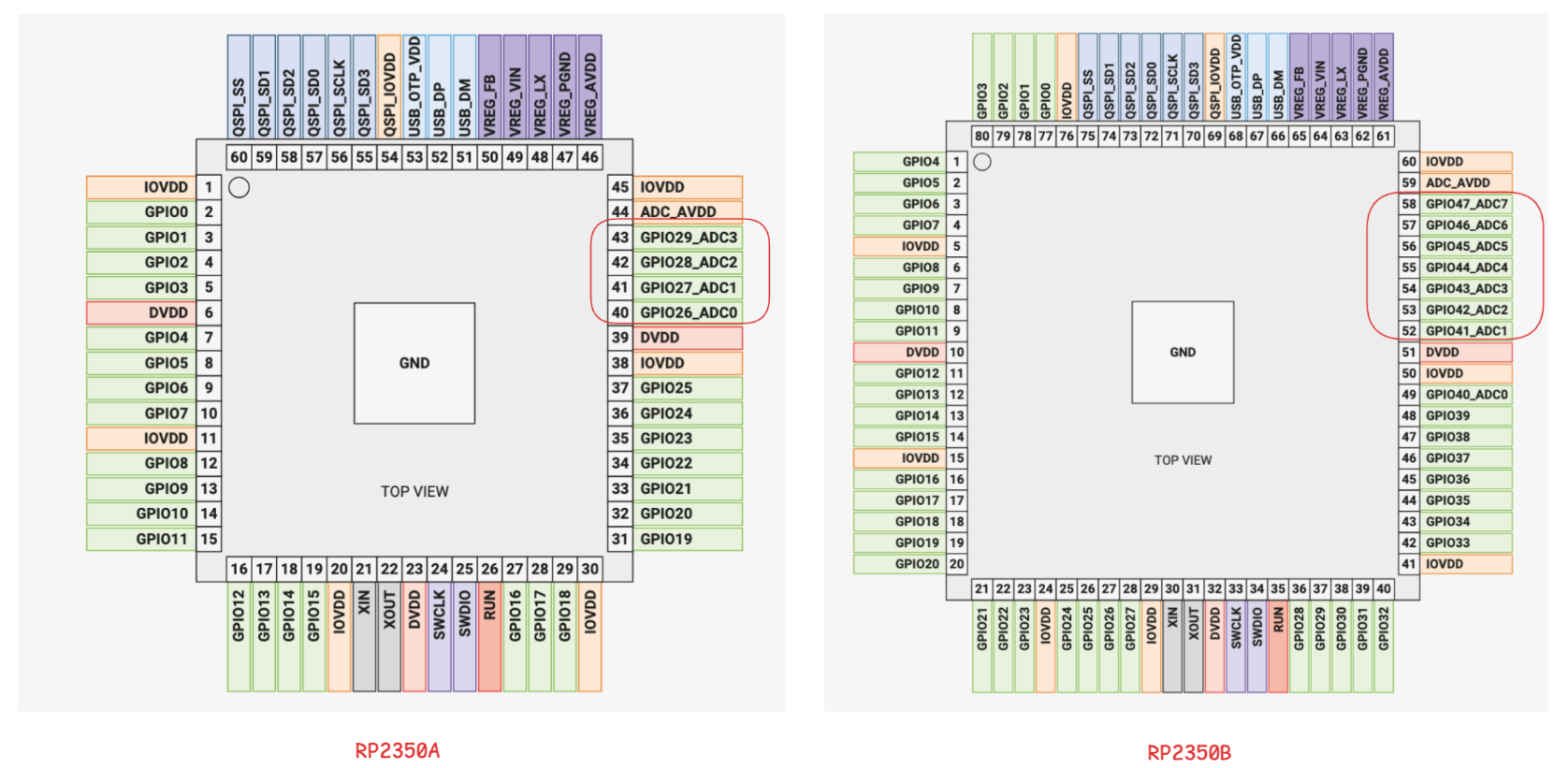Click DVDD label at pin 10 in RP2350B
Screen dimensions: 1568x768
click(900, 353)
